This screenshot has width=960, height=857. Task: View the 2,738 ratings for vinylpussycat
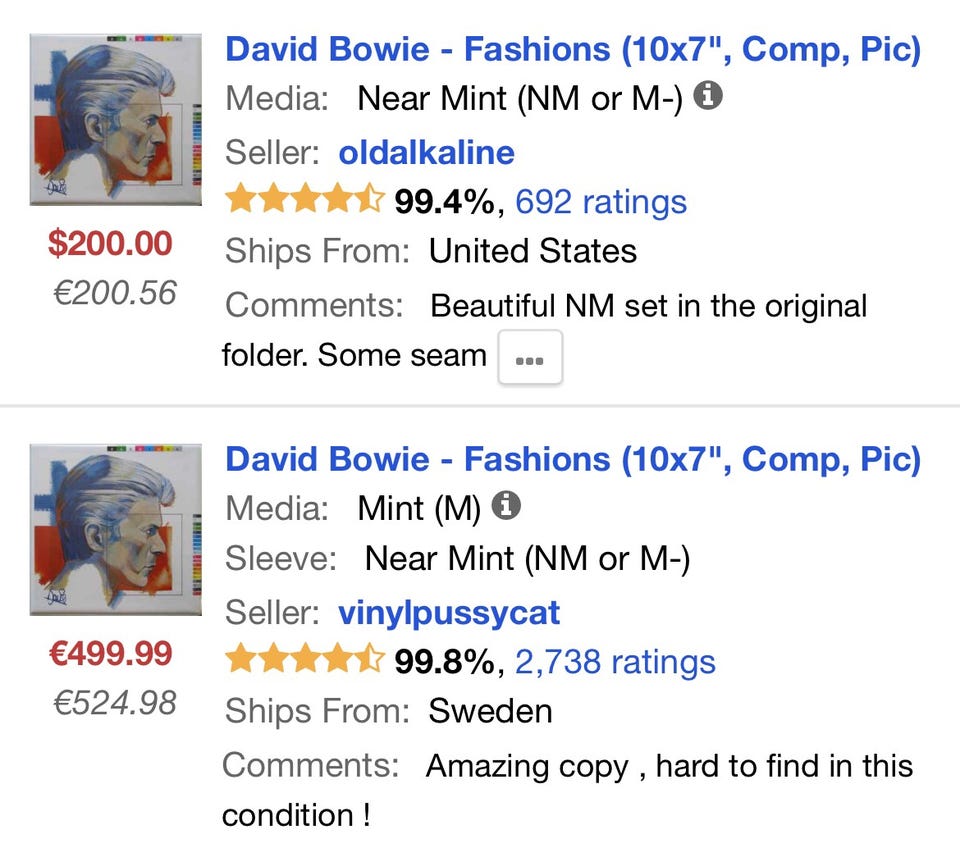614,661
